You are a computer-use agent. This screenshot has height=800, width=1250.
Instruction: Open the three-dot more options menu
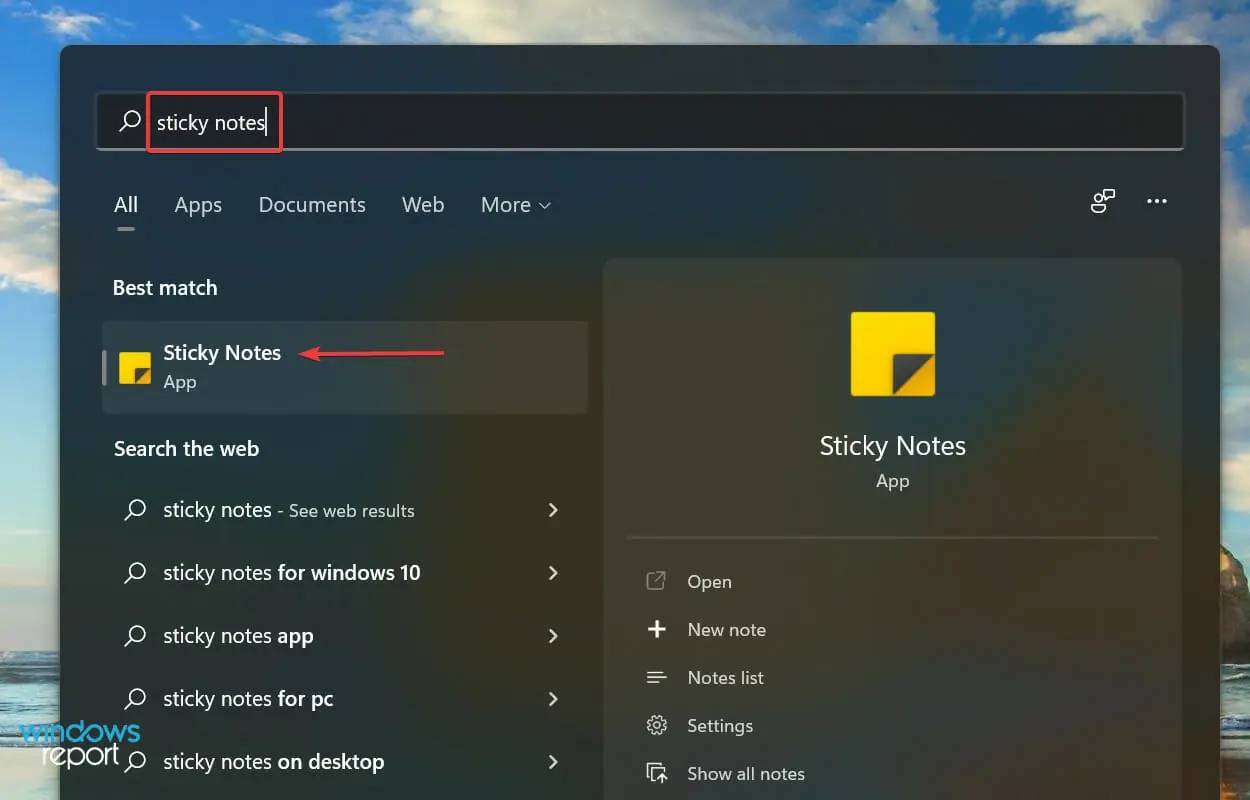tap(1157, 202)
